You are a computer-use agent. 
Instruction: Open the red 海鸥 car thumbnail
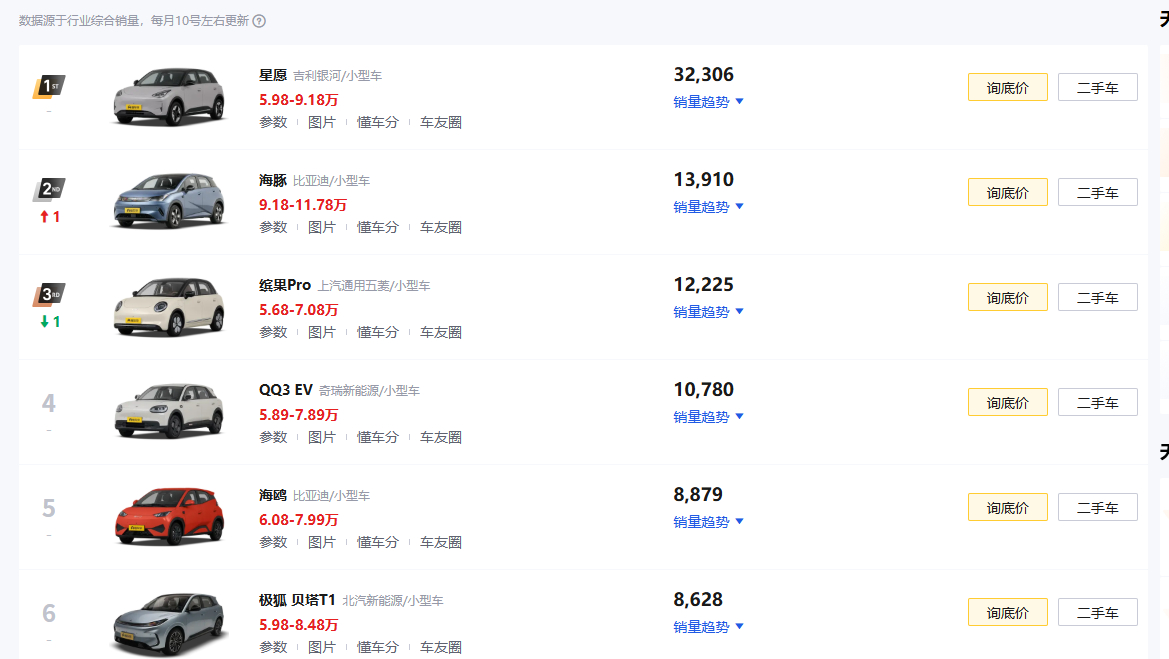click(x=169, y=516)
